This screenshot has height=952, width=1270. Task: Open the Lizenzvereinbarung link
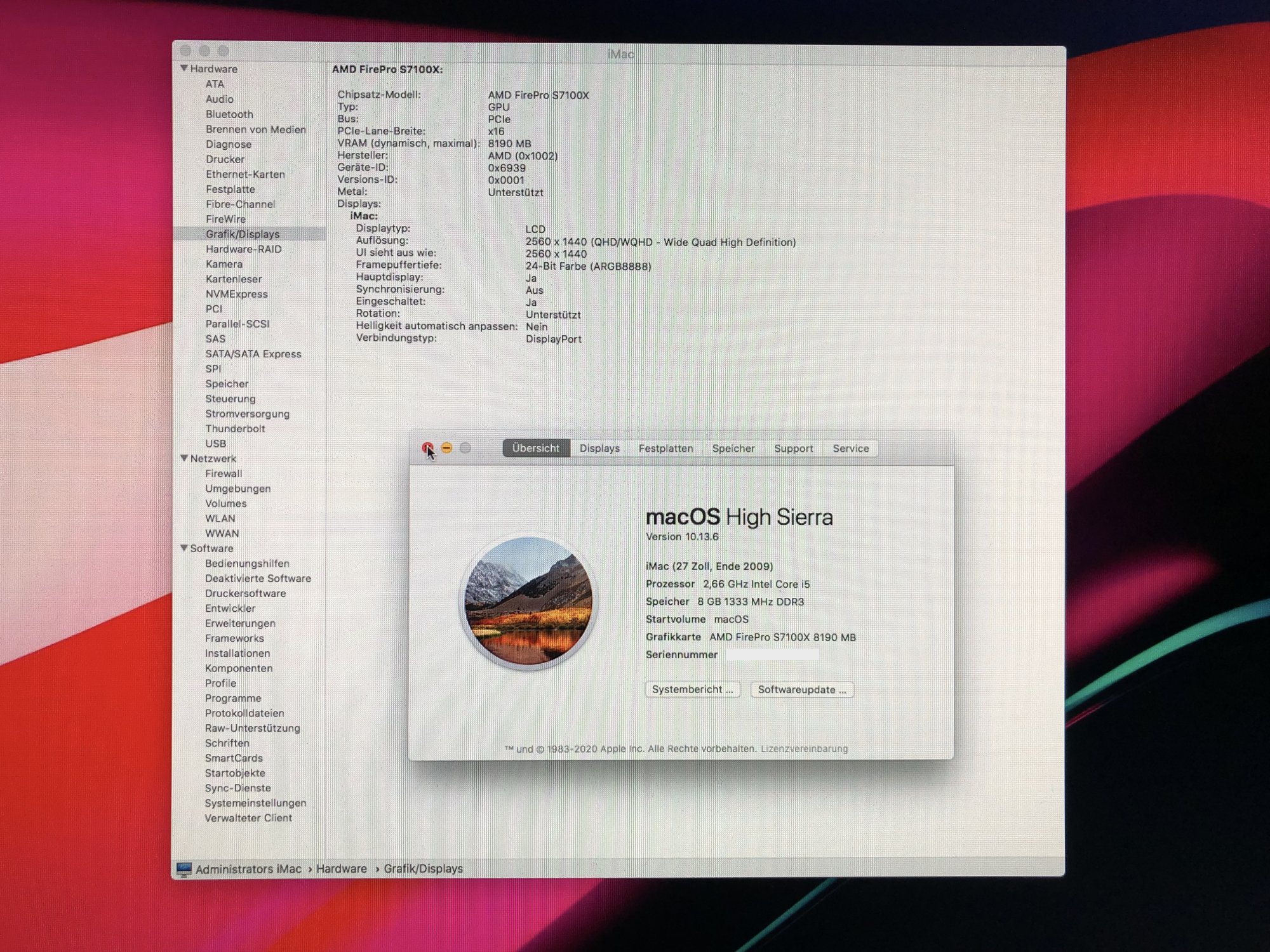click(804, 749)
